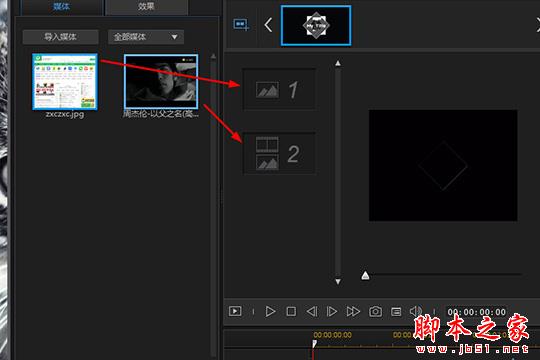Click the 00:00:00:00 timecode field
This screenshot has height=360, width=540.
[476, 312]
